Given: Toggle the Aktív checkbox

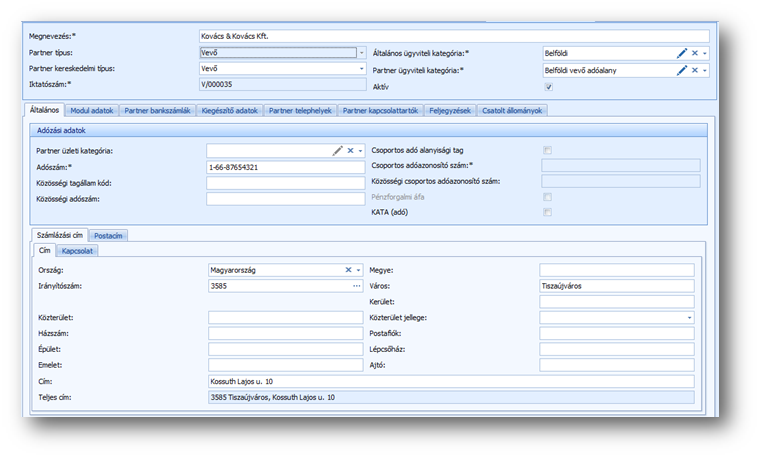Looking at the screenshot, I should tap(547, 87).
